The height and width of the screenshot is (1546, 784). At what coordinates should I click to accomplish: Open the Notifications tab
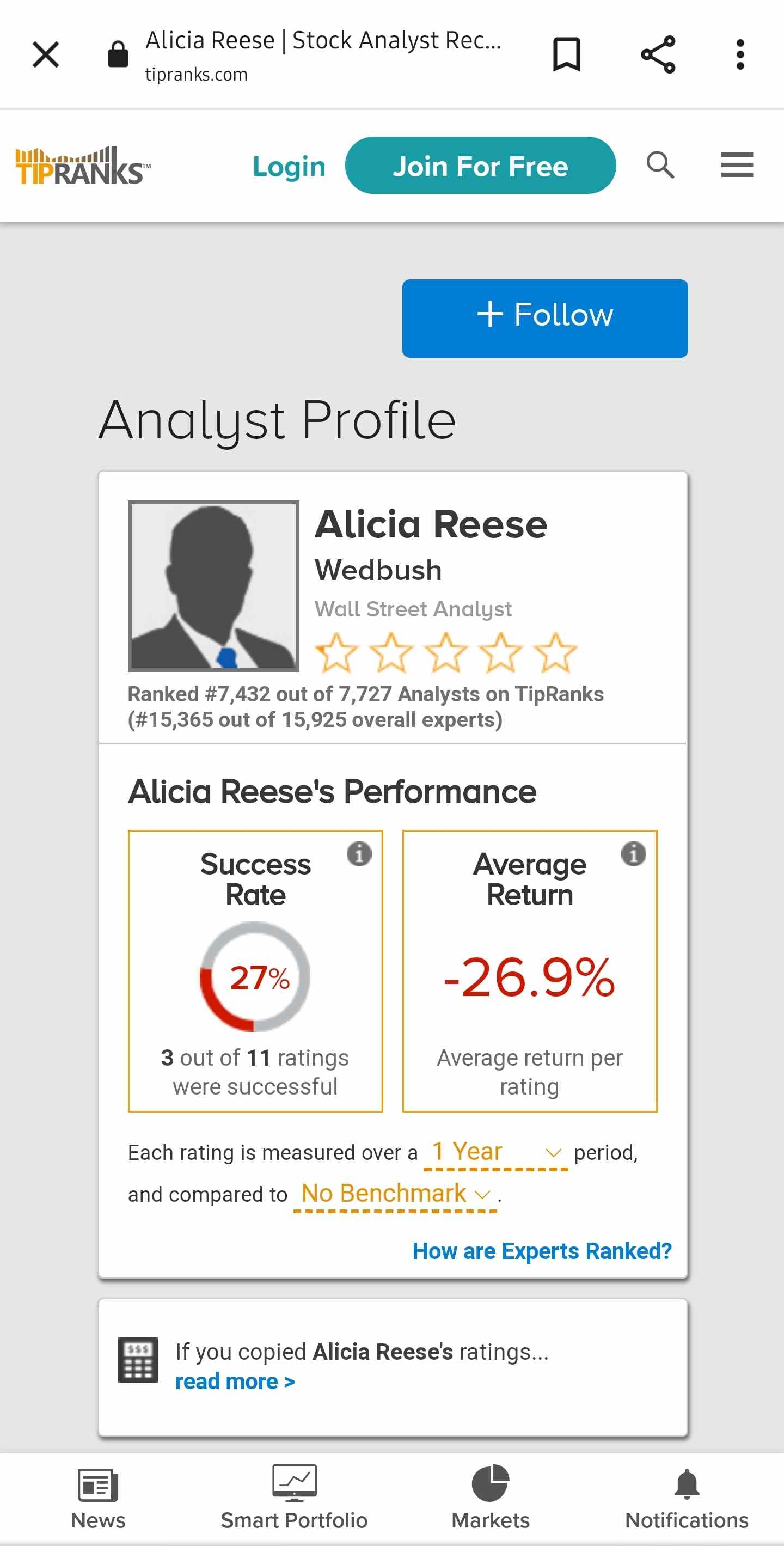point(686,1498)
